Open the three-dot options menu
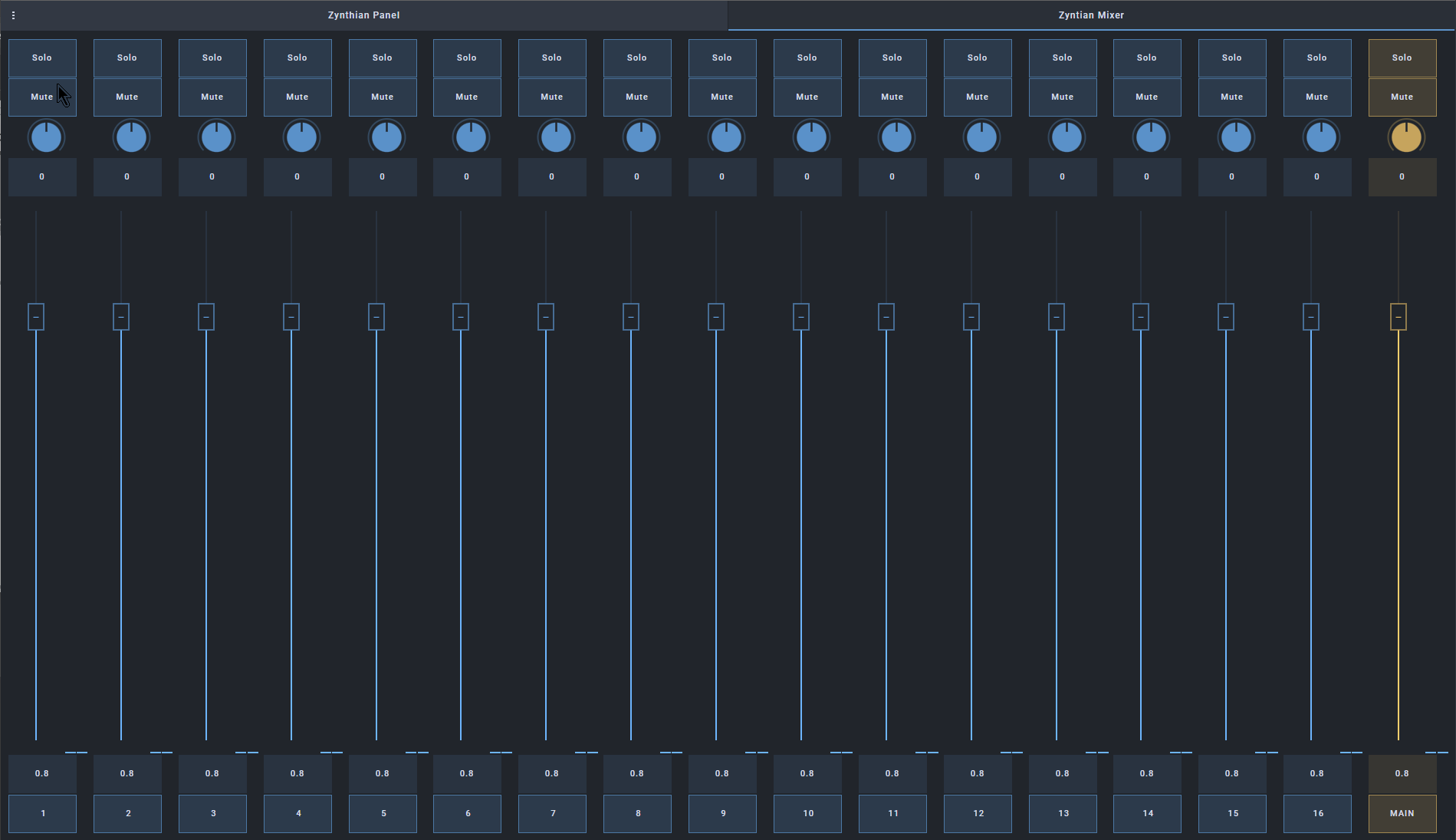This screenshot has width=1456, height=840. (x=13, y=15)
